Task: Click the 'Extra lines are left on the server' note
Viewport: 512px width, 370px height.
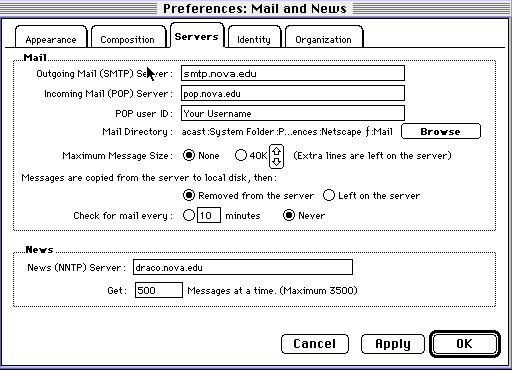Action: tap(372, 156)
